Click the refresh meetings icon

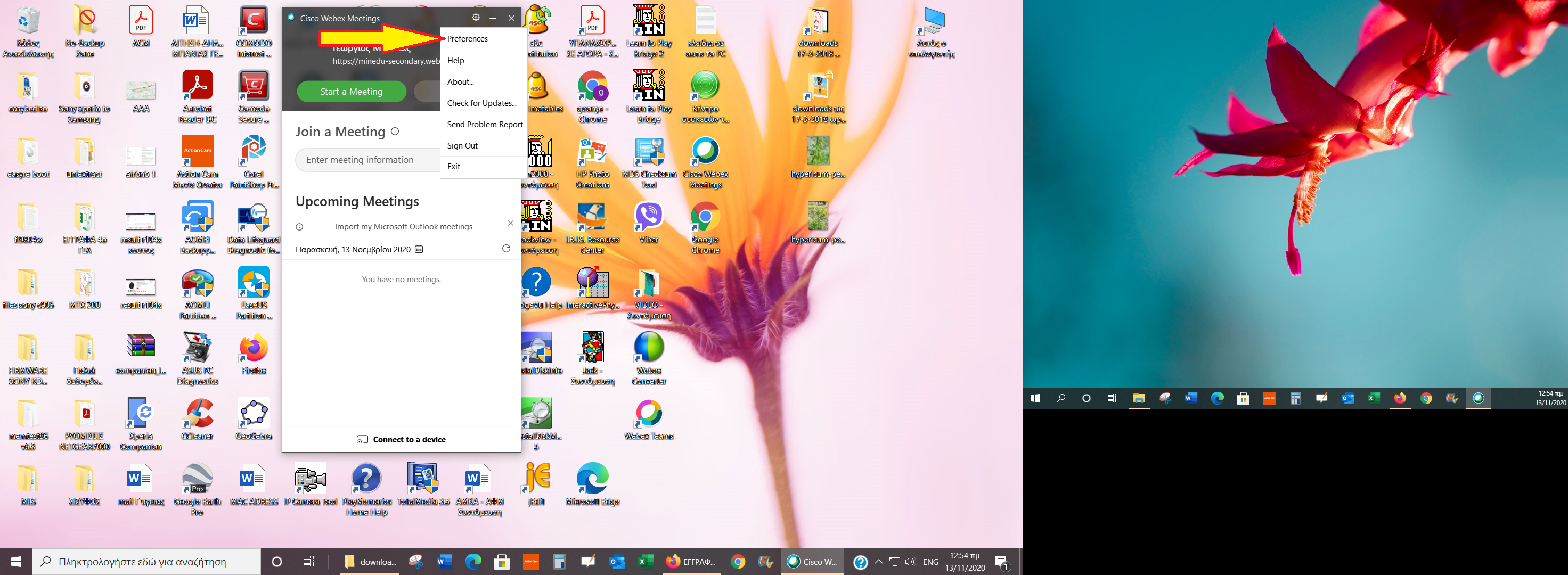coord(506,248)
